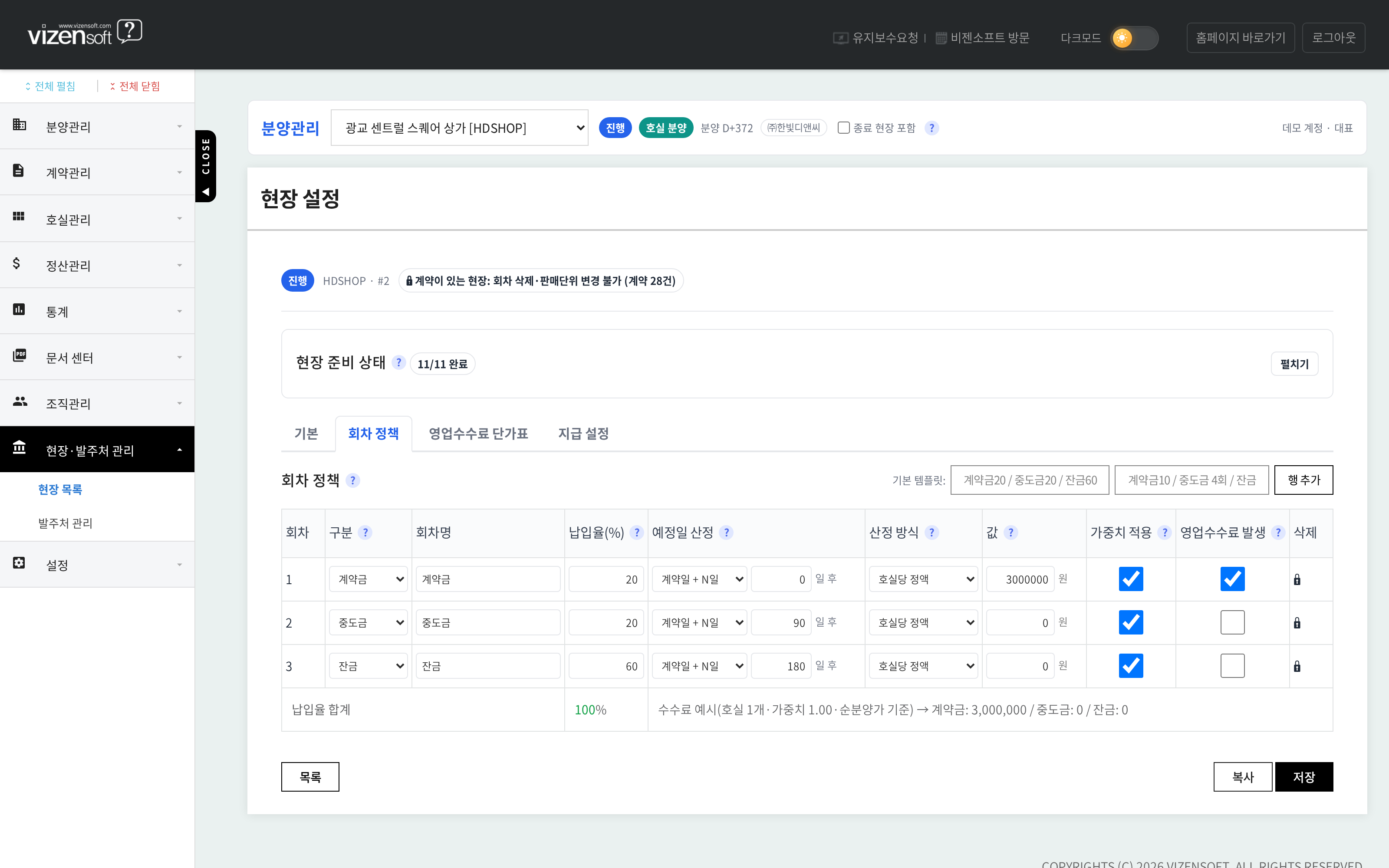Click the 계약관리 document icon in sidebar

[18, 171]
